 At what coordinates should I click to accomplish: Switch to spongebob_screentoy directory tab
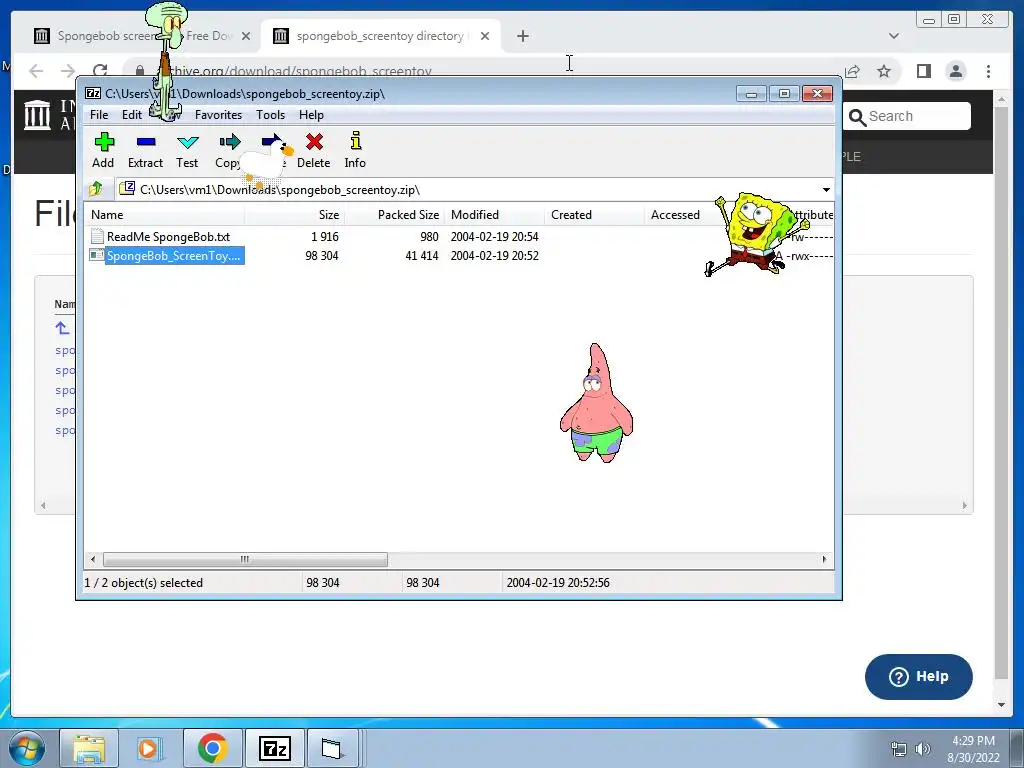[x=380, y=36]
